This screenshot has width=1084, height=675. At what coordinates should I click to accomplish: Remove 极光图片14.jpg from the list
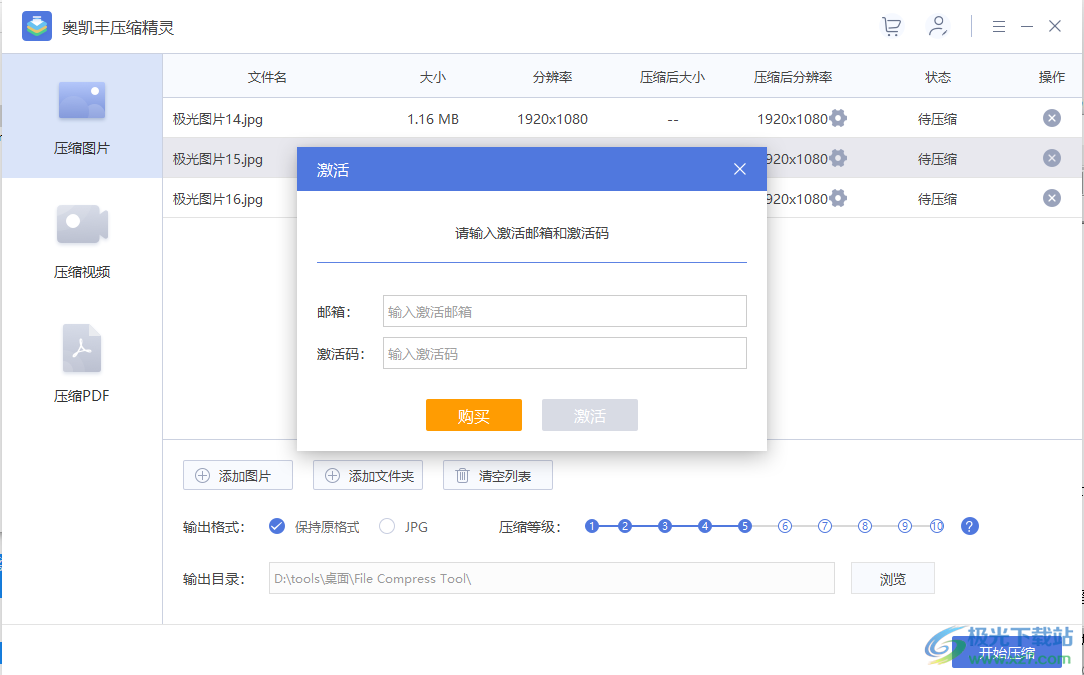1052,118
